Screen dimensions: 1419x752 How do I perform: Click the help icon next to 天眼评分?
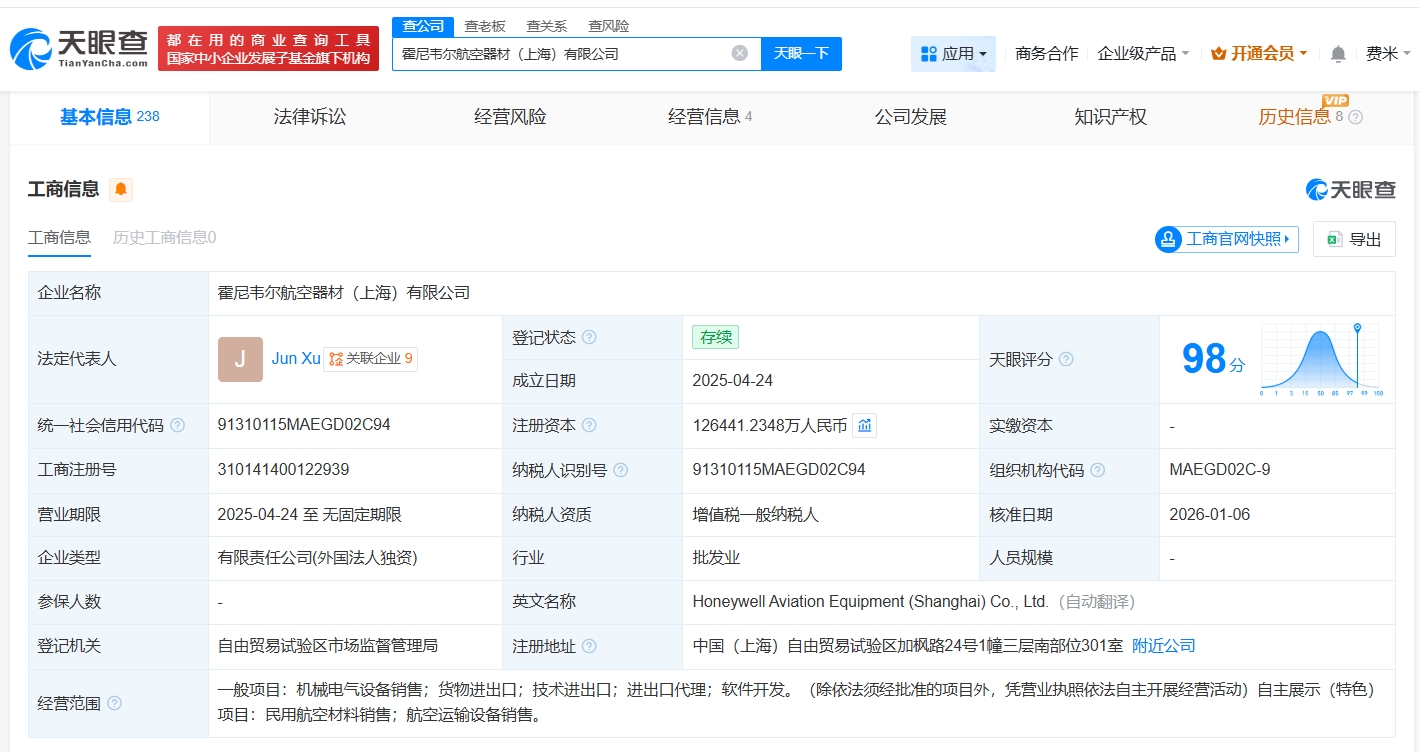(1066, 359)
